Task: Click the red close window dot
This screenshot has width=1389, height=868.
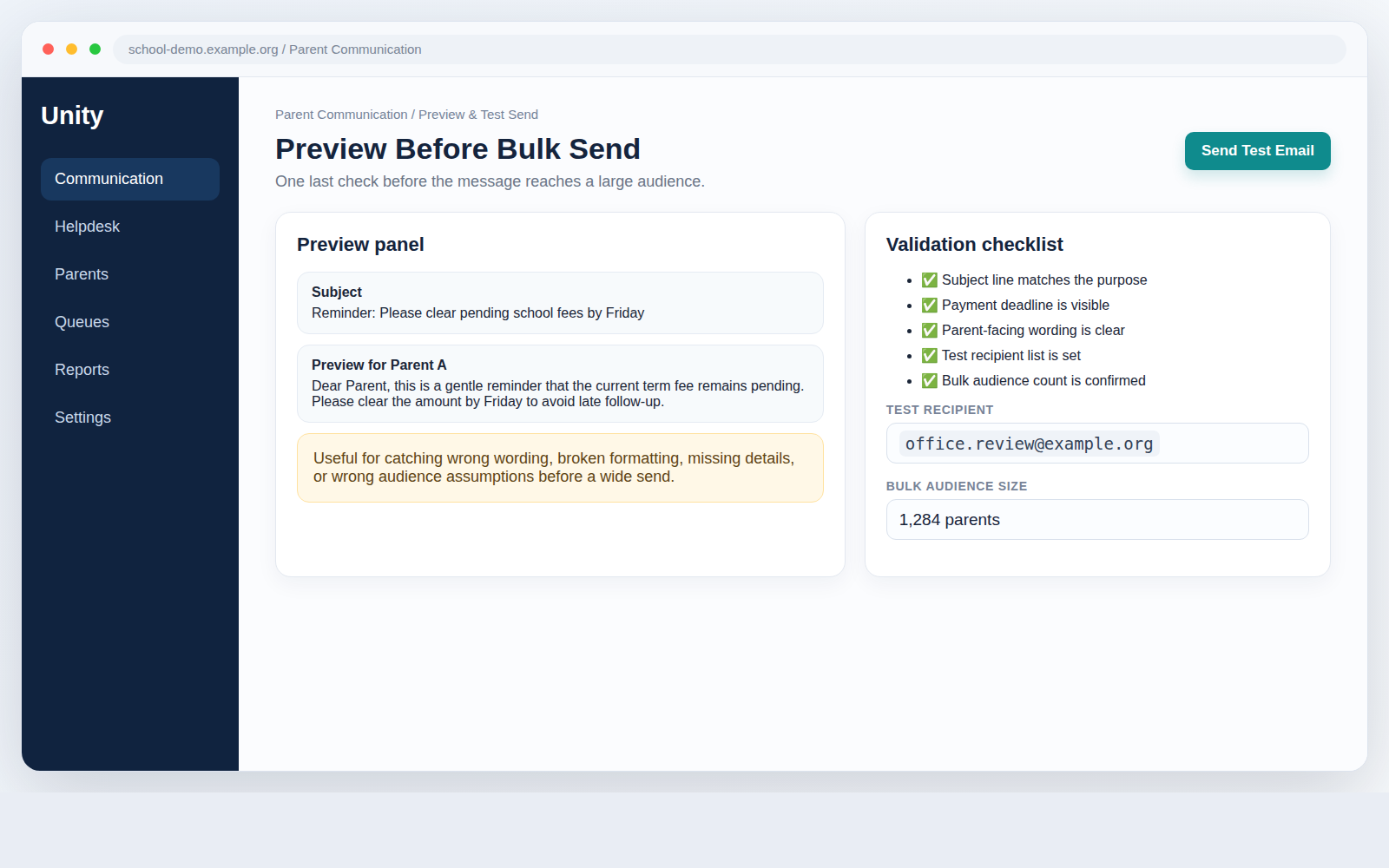Action: pyautogui.click(x=49, y=49)
